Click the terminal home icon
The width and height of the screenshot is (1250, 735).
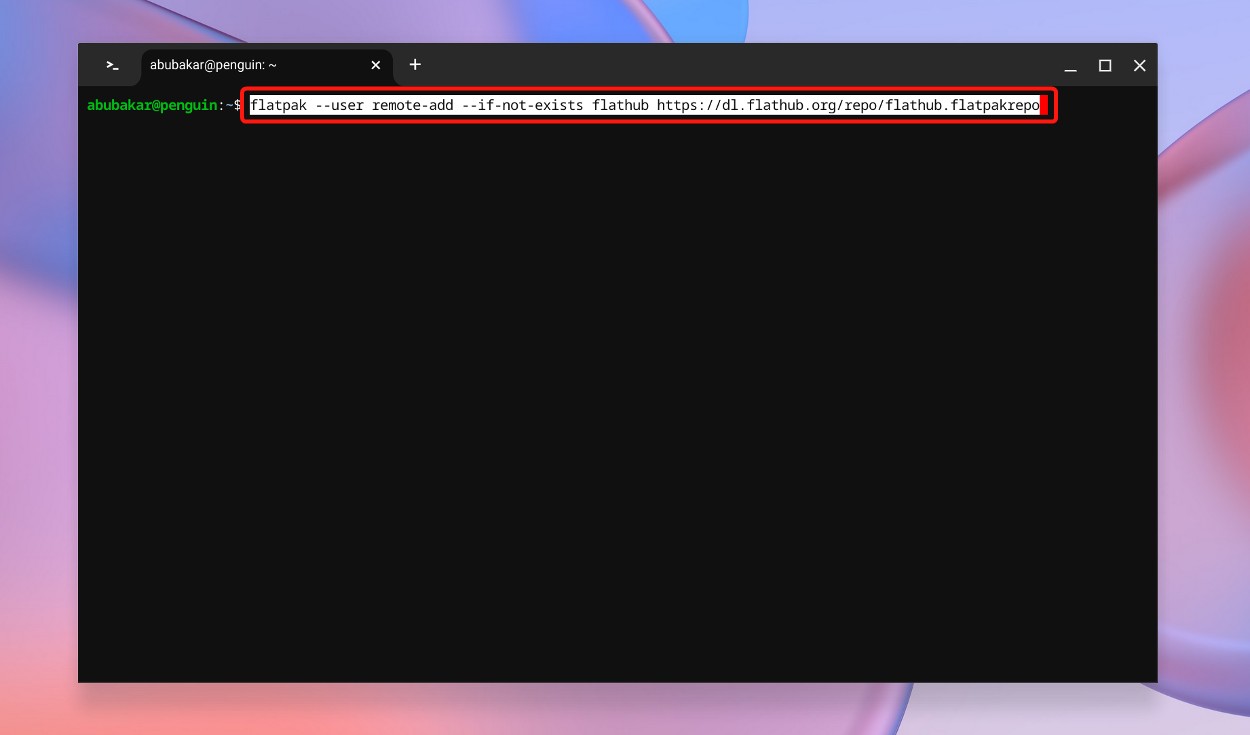[x=112, y=65]
